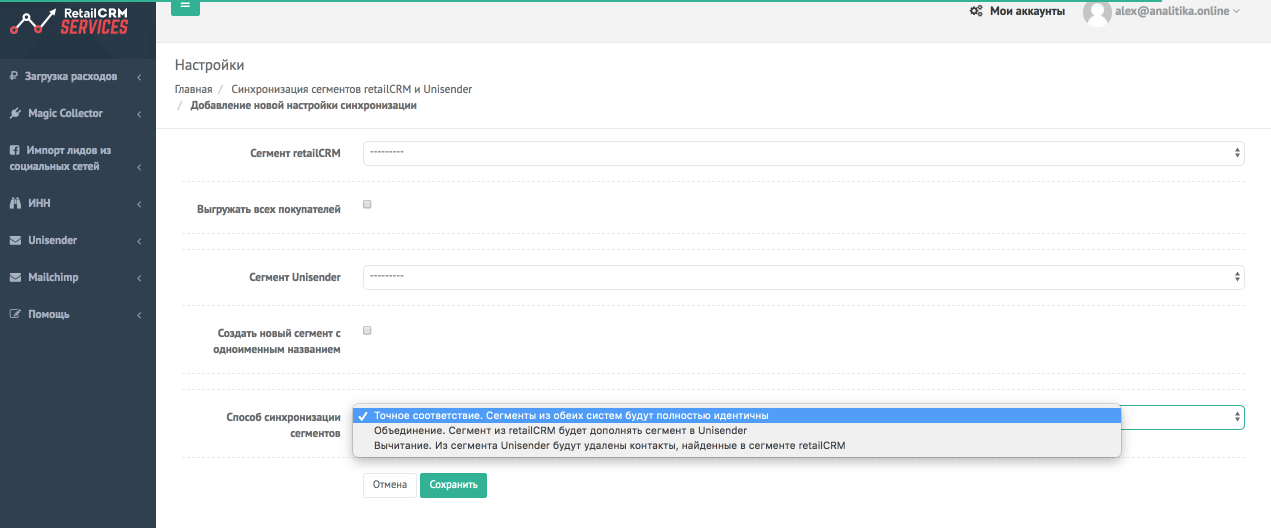Go to Главная breadcrumb link
The width and height of the screenshot is (1271, 528).
(194, 89)
